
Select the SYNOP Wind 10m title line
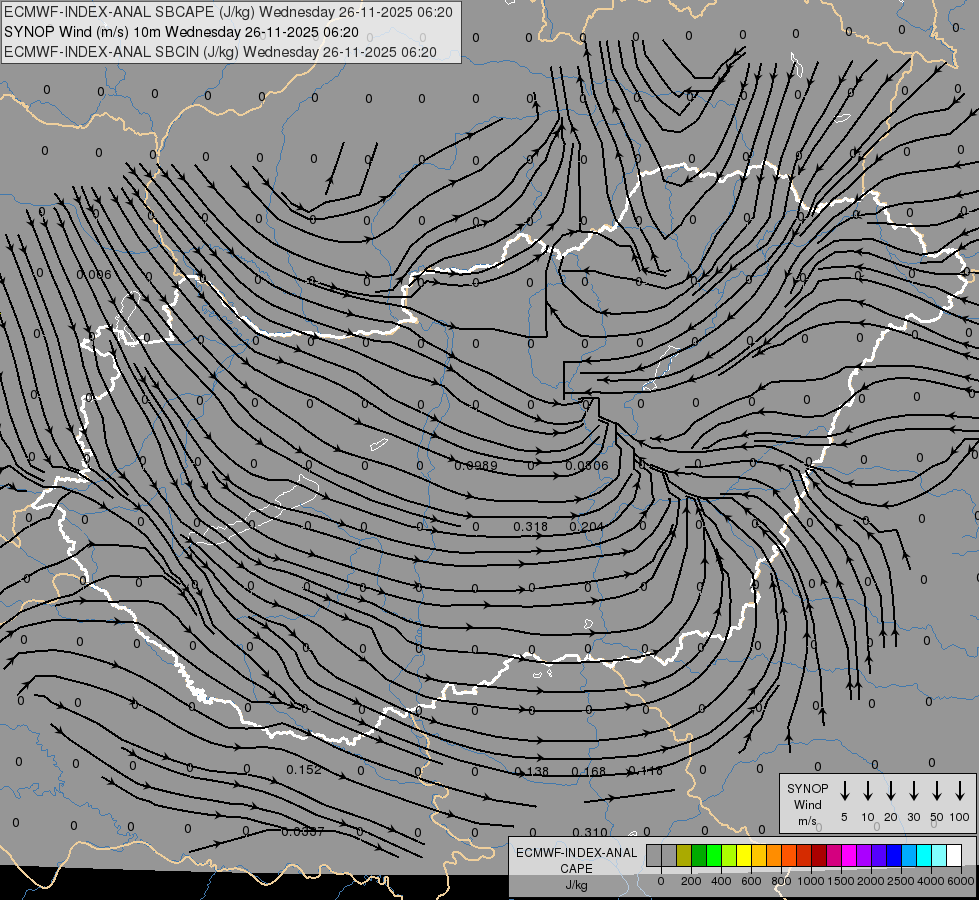pyautogui.click(x=181, y=32)
